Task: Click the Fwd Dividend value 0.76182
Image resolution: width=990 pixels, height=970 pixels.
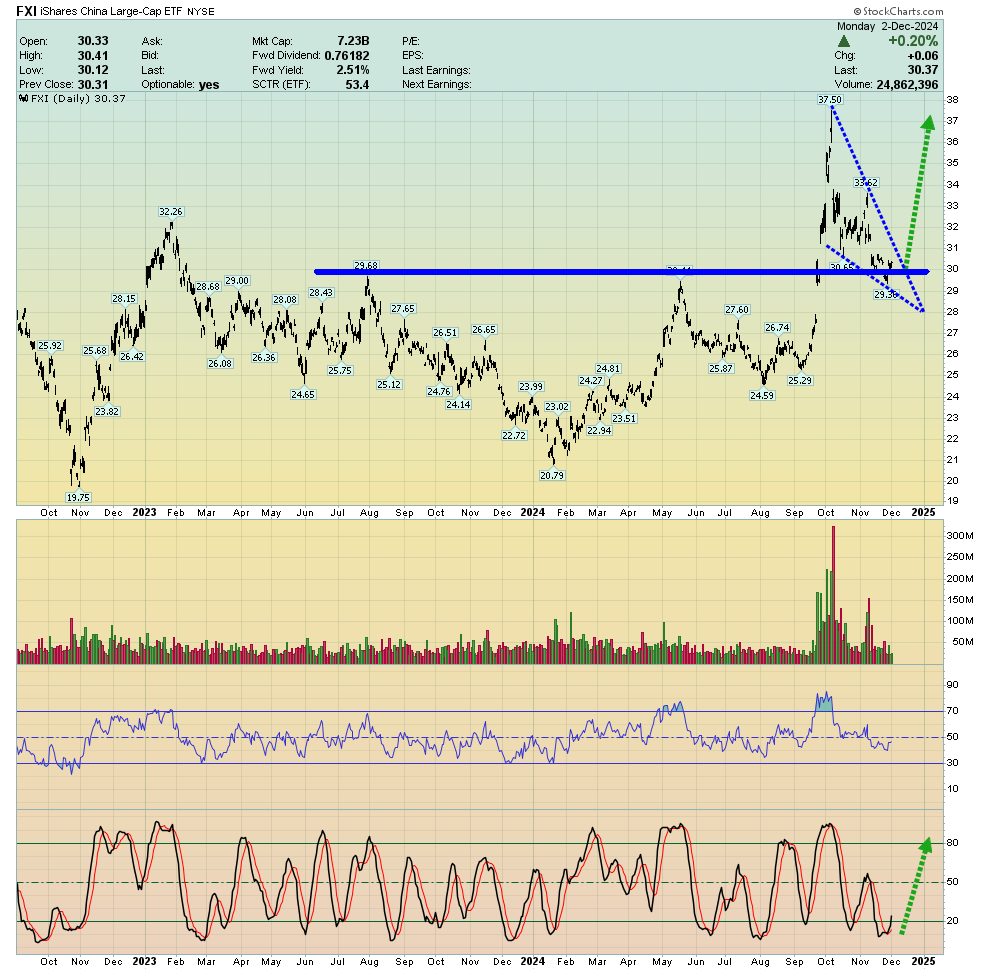Action: pos(347,56)
